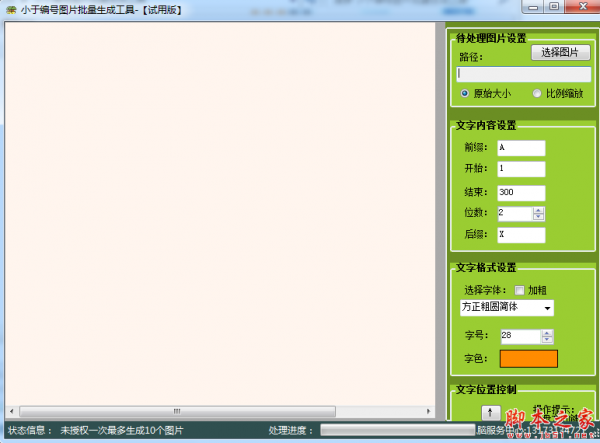Click the 处理进度 progress bar
The image size is (600, 443).
click(x=397, y=430)
